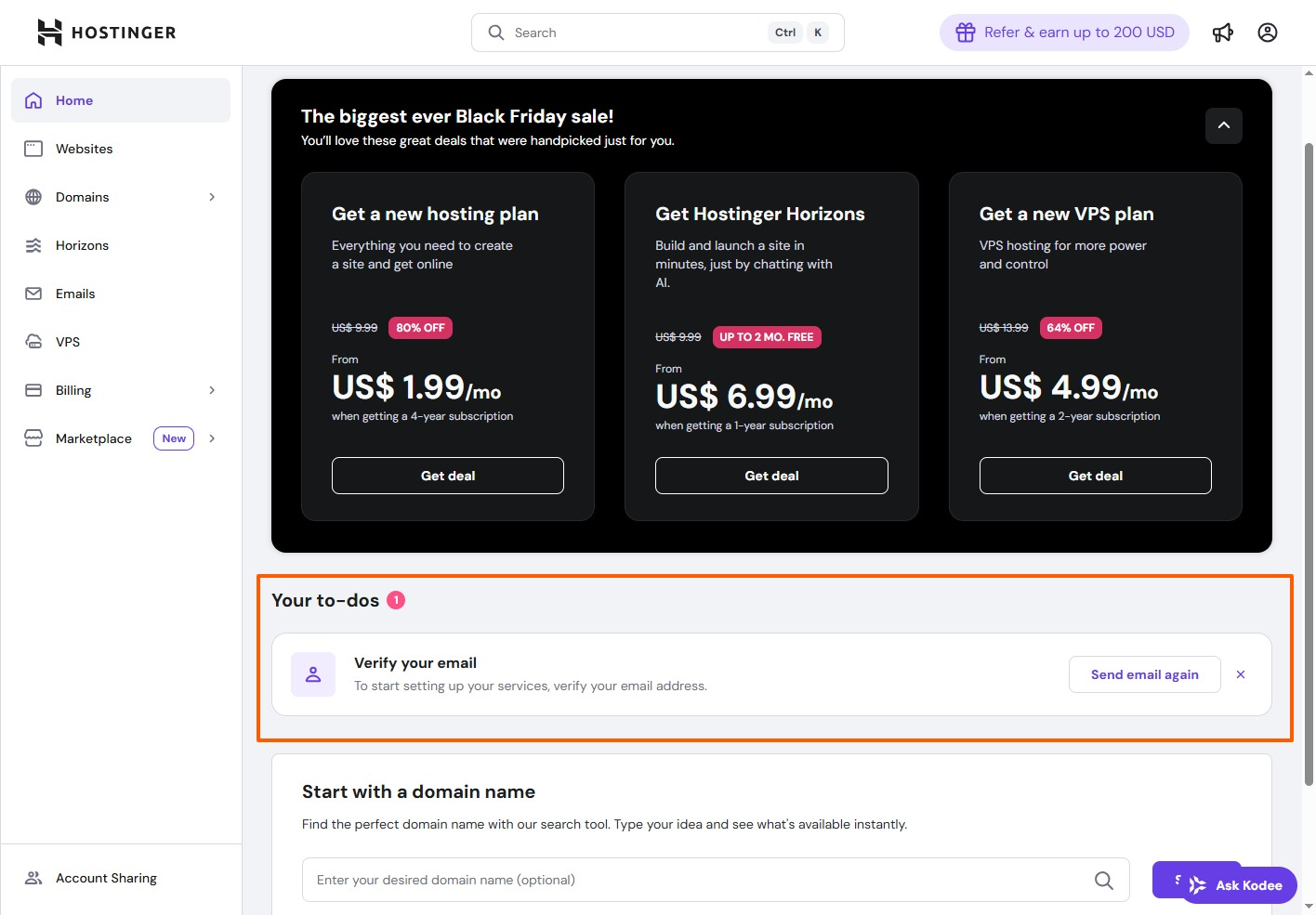1316x915 pixels.
Task: Focus the desired domain name input
Action: pyautogui.click(x=697, y=880)
